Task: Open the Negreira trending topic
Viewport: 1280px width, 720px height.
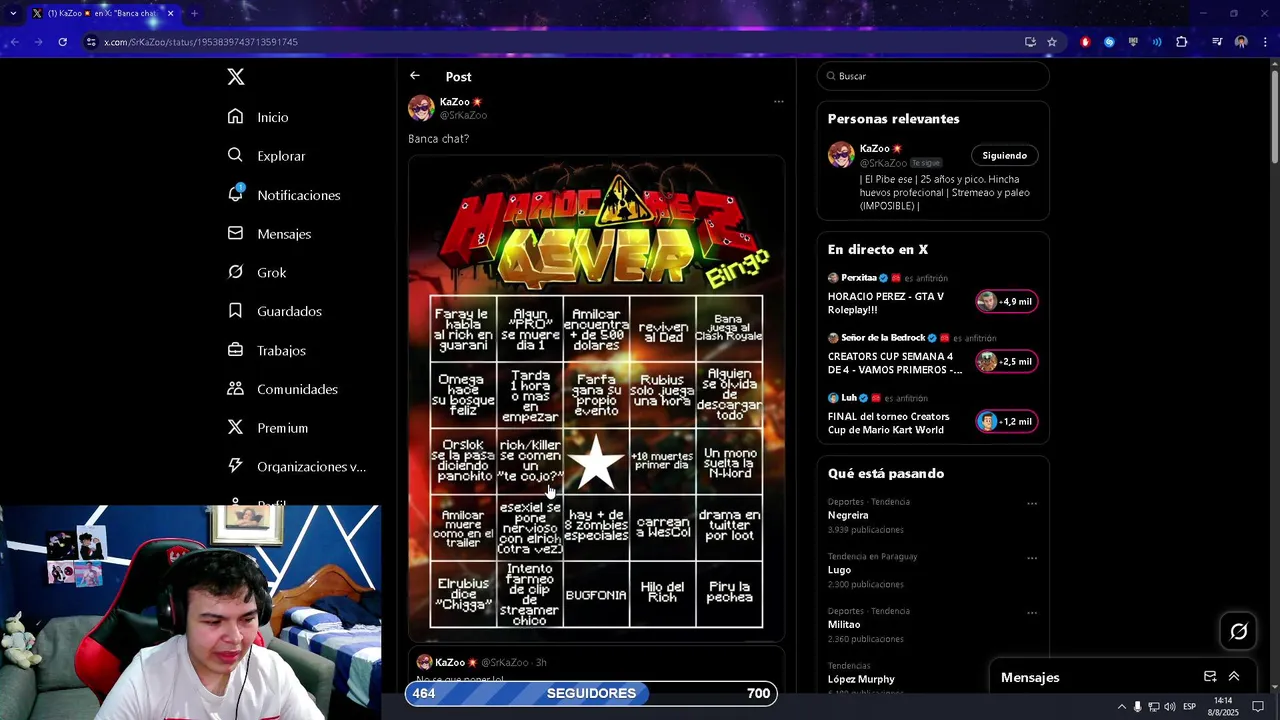Action: pos(848,515)
